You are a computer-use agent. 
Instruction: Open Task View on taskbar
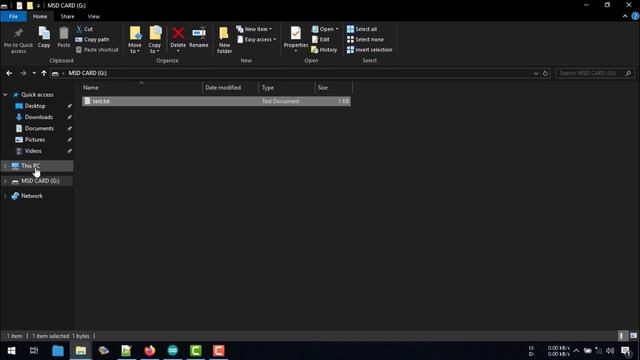point(34,351)
